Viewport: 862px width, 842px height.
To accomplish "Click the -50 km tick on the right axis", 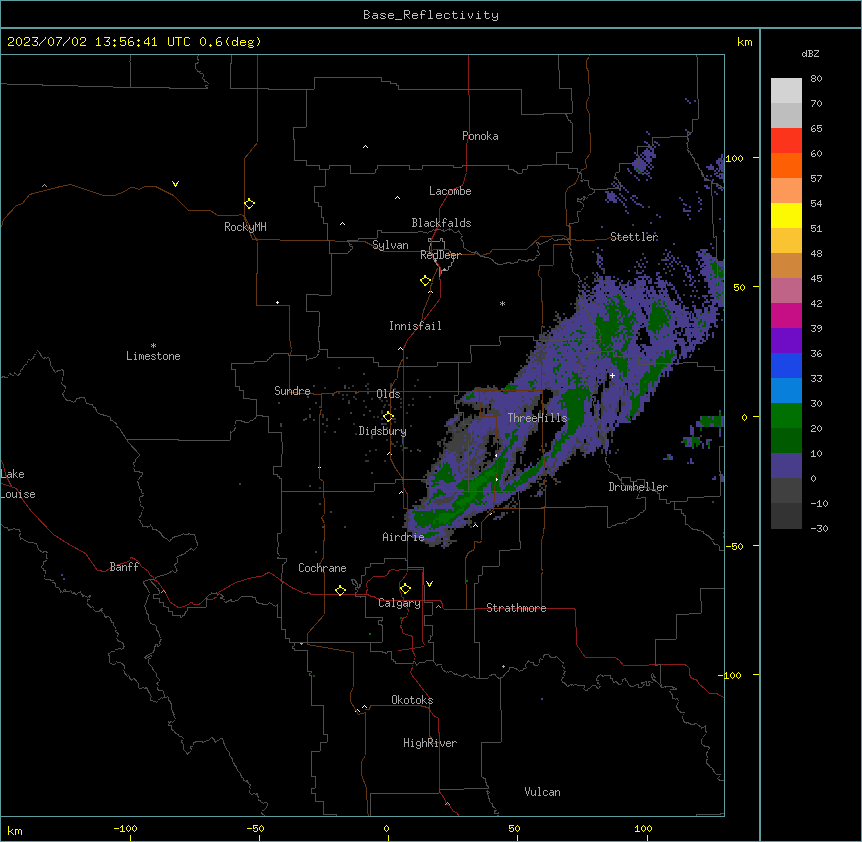I will point(734,546).
